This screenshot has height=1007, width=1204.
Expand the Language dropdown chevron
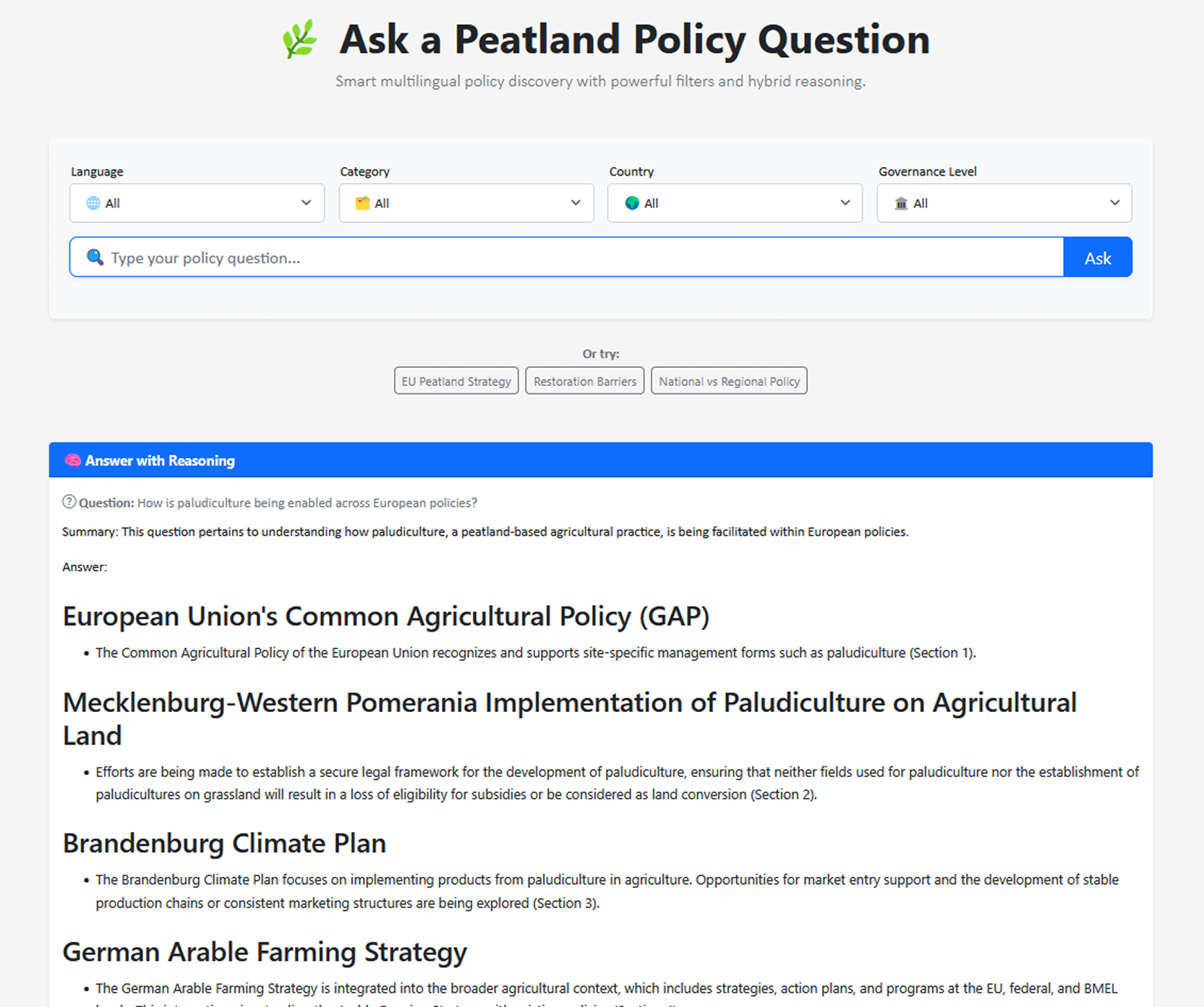(x=307, y=203)
